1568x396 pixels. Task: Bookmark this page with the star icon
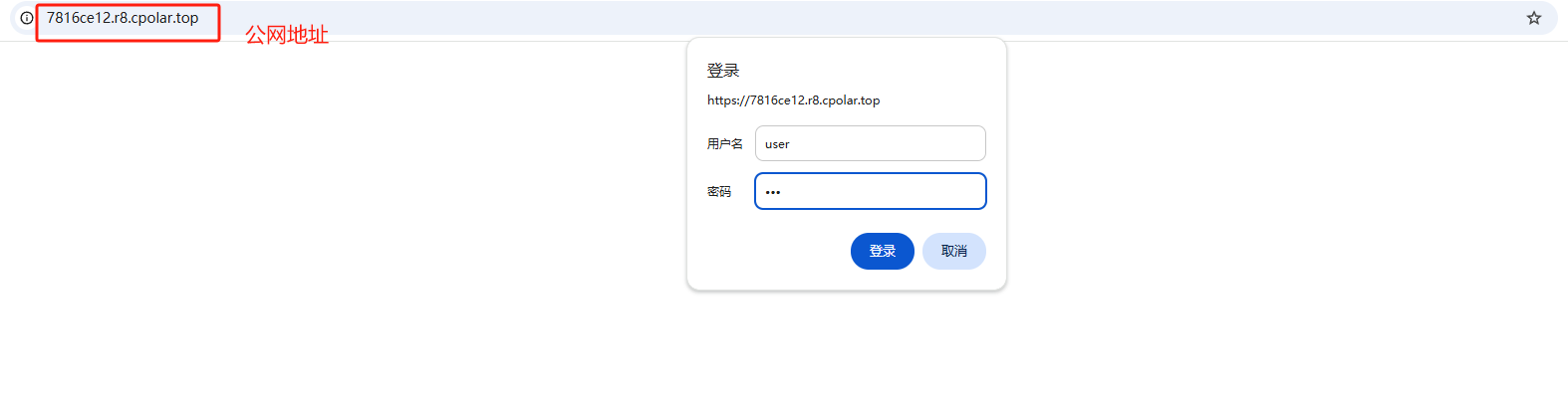coord(1534,18)
